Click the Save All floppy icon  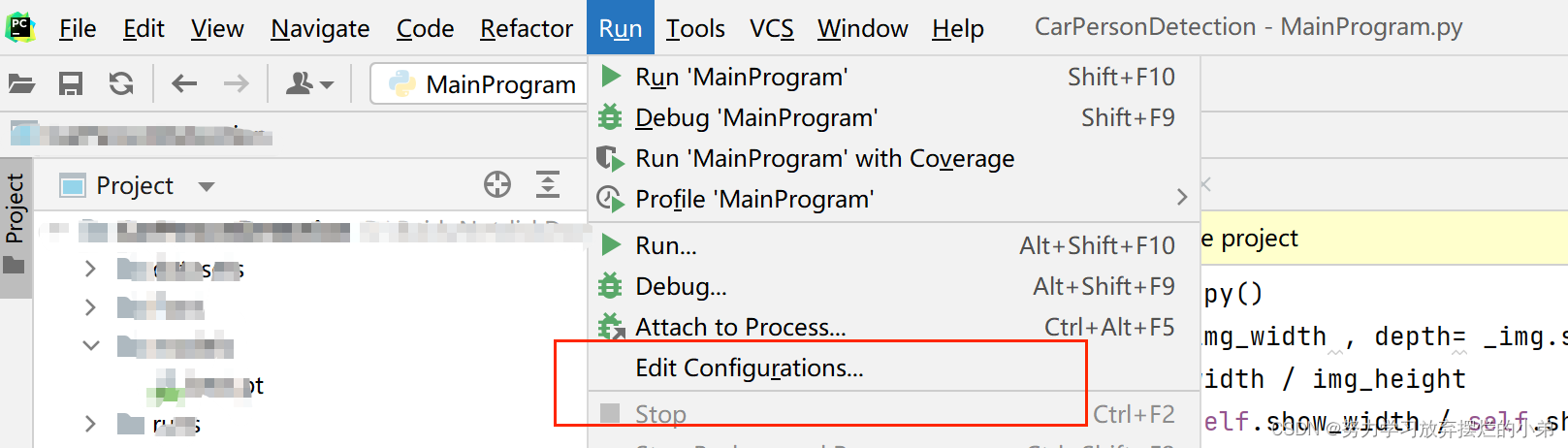click(x=71, y=84)
